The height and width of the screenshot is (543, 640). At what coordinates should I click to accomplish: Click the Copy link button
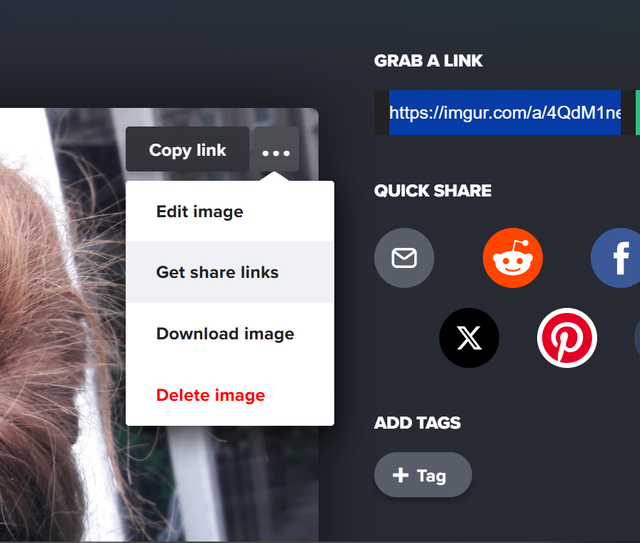click(187, 149)
